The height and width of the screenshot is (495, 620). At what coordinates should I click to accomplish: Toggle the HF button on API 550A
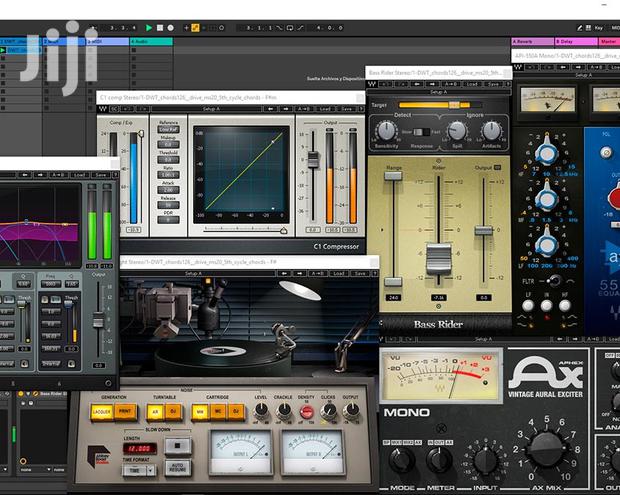click(x=565, y=306)
